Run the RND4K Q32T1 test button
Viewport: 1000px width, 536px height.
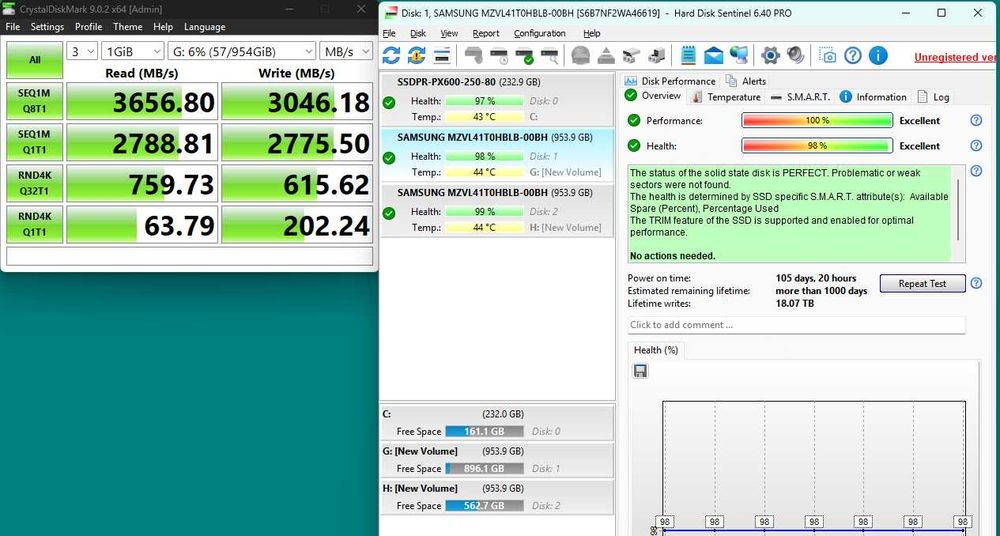click(34, 183)
